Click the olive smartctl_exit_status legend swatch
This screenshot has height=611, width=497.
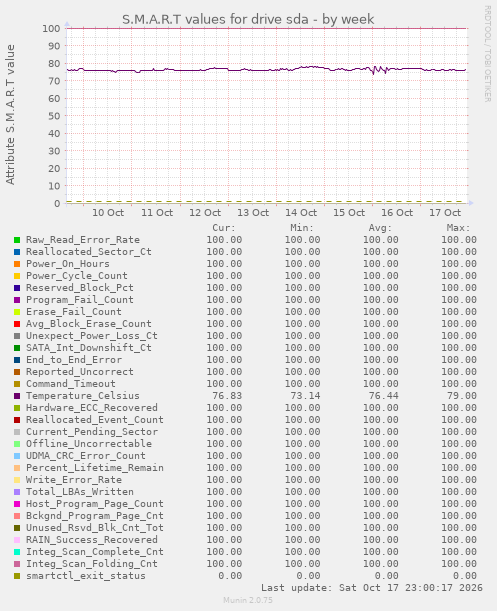[17, 576]
